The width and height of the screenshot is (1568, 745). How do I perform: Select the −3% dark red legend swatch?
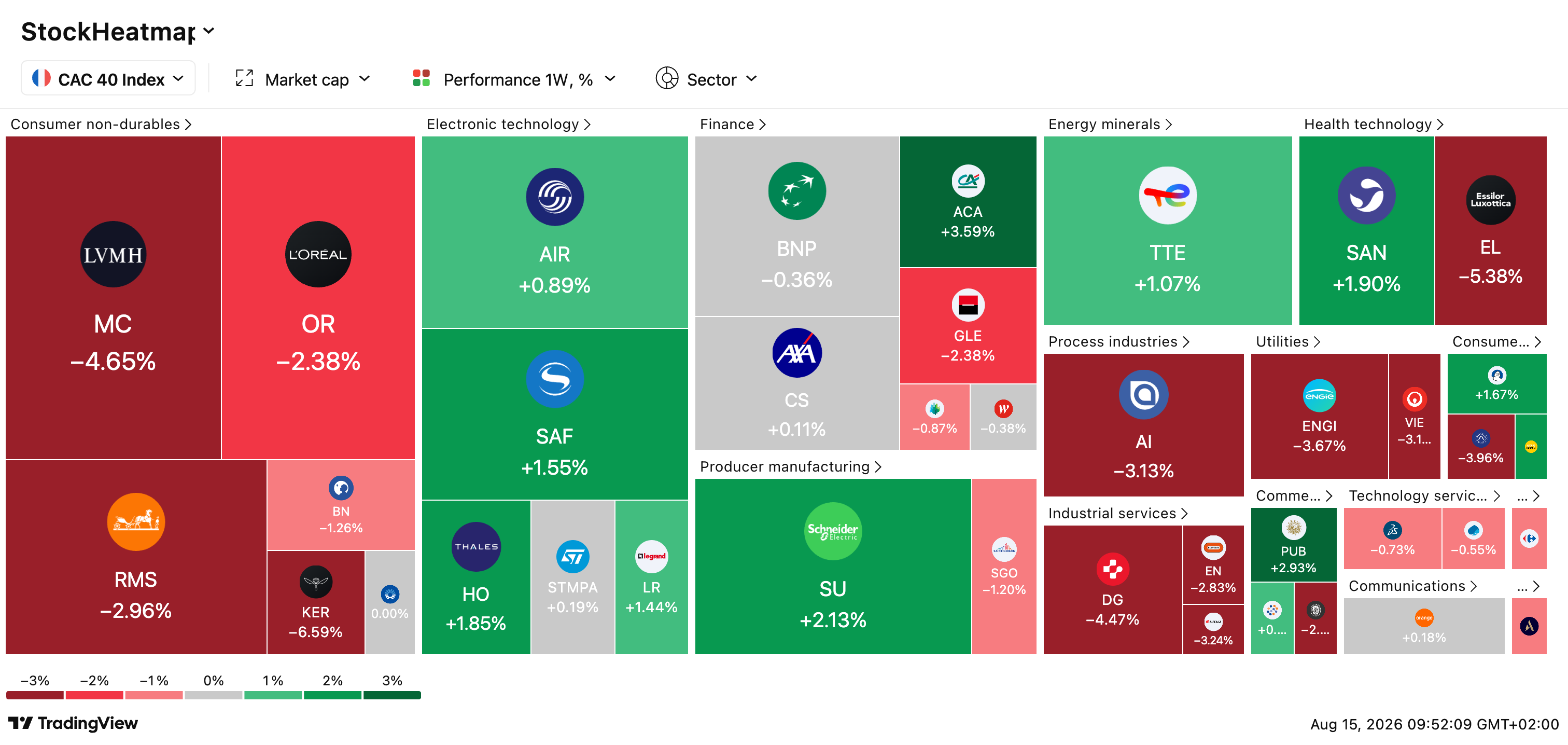[35, 695]
